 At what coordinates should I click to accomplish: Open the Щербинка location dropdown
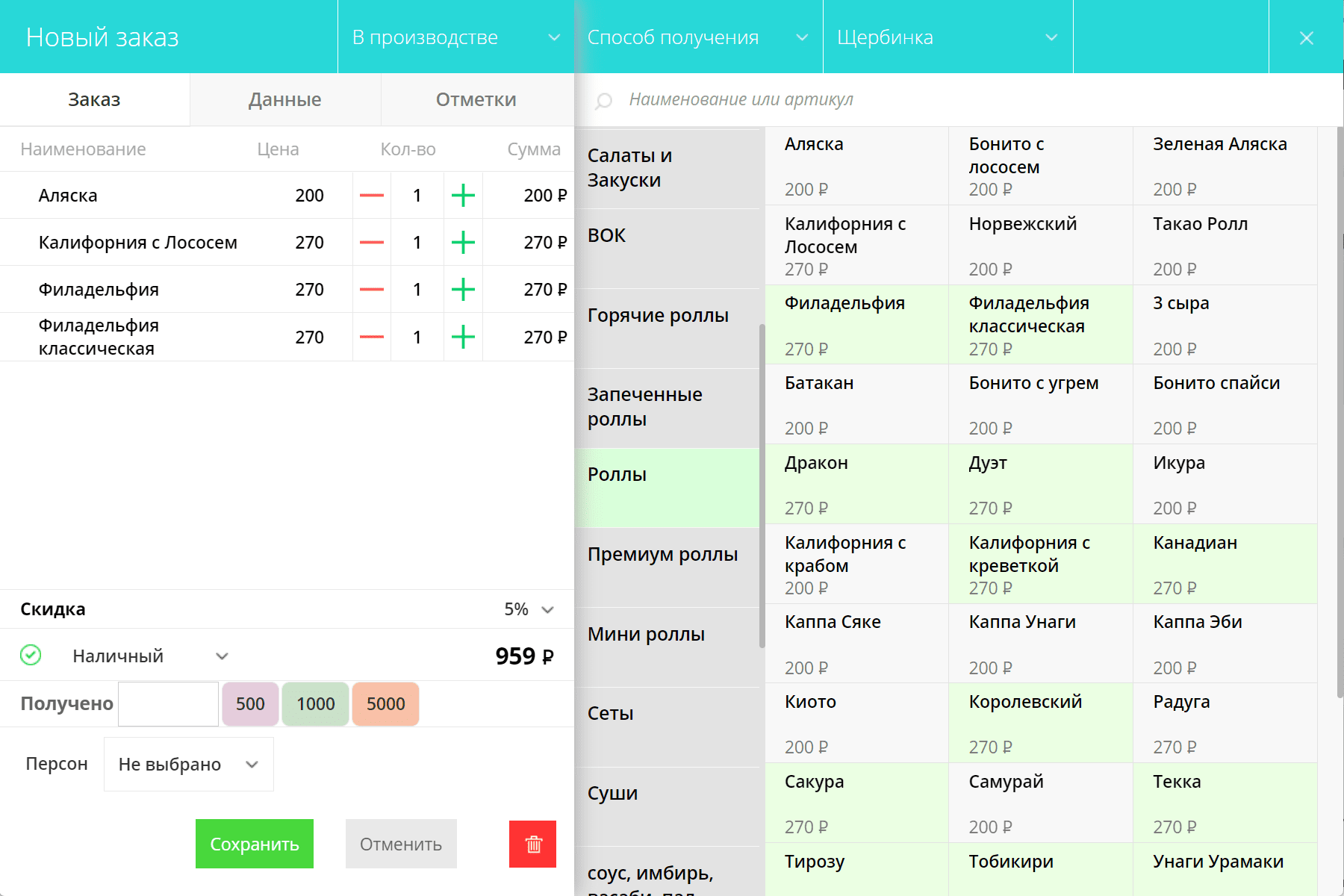[948, 37]
